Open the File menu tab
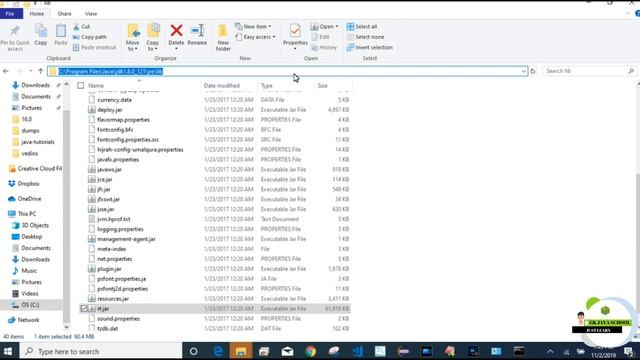This screenshot has width=640, height=360. [x=10, y=13]
